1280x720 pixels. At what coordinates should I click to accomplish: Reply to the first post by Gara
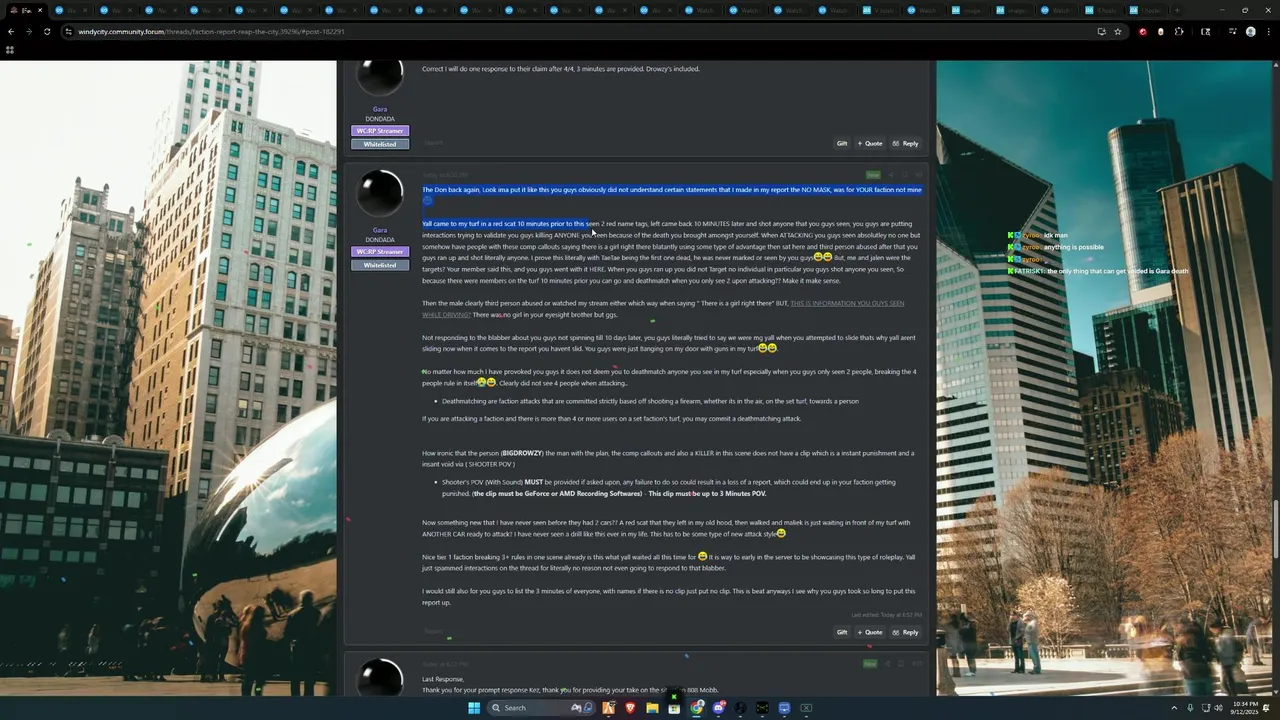click(x=905, y=143)
